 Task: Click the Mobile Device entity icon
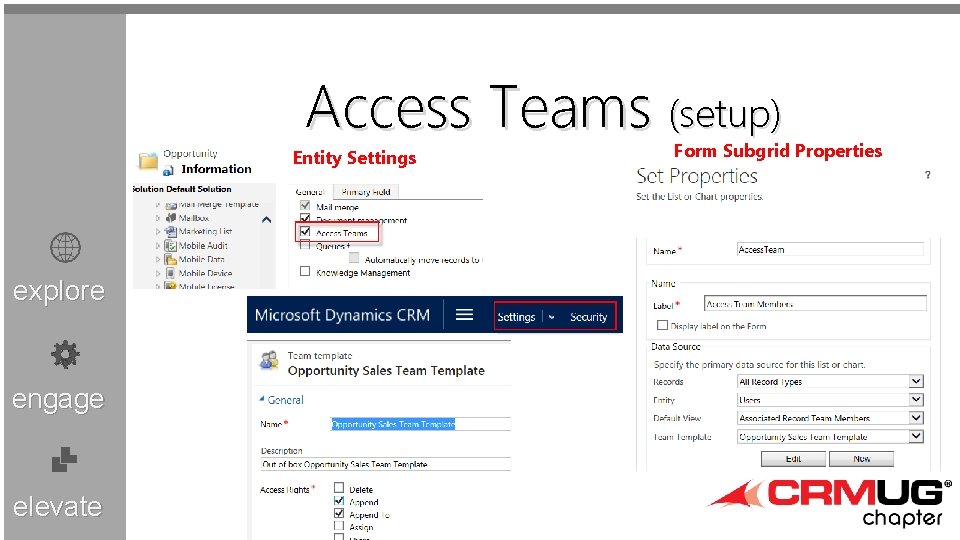[x=171, y=273]
